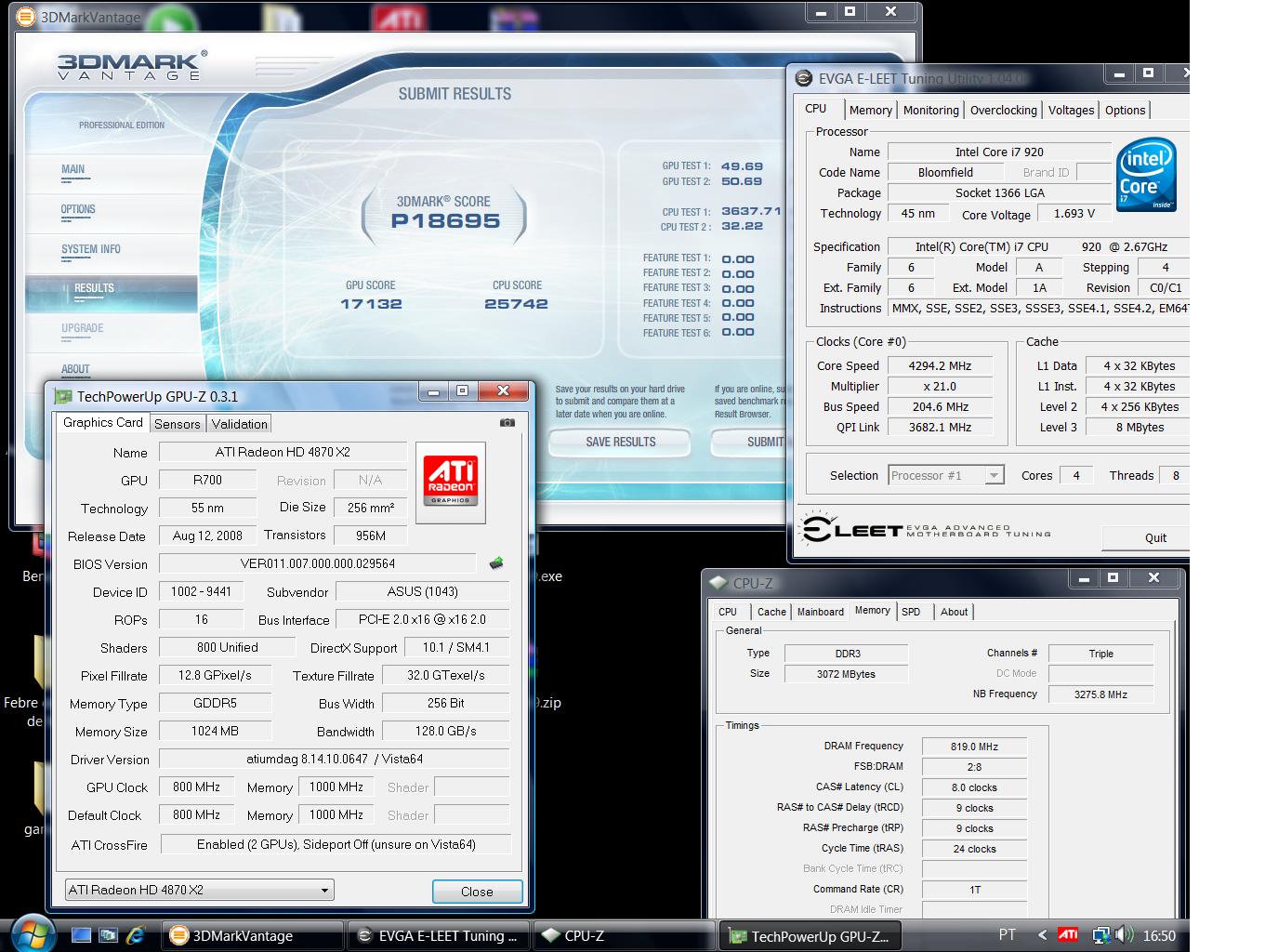
Task: Click the EVGA E-LEET title bar icon
Action: point(804,79)
